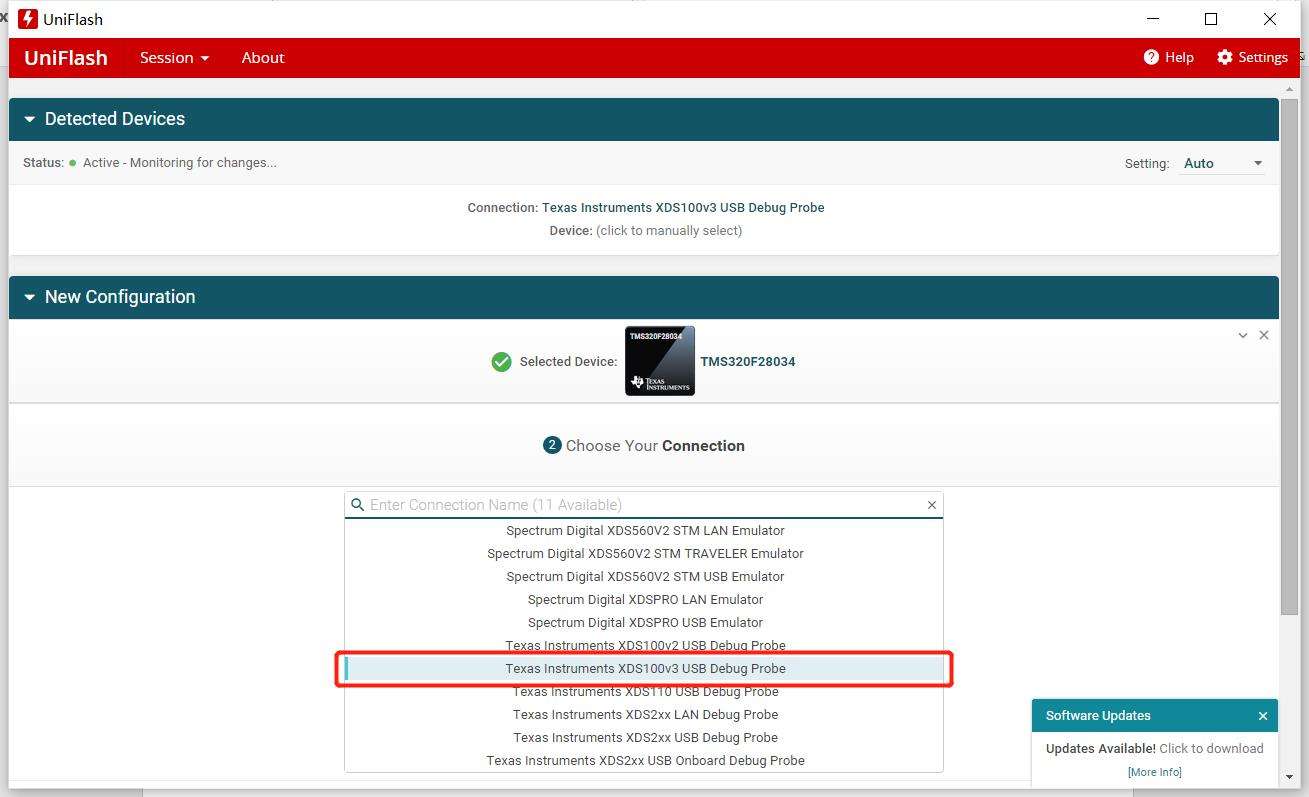This screenshot has height=797, width=1309.
Task: Close the New Configuration device panel
Action: click(1264, 335)
